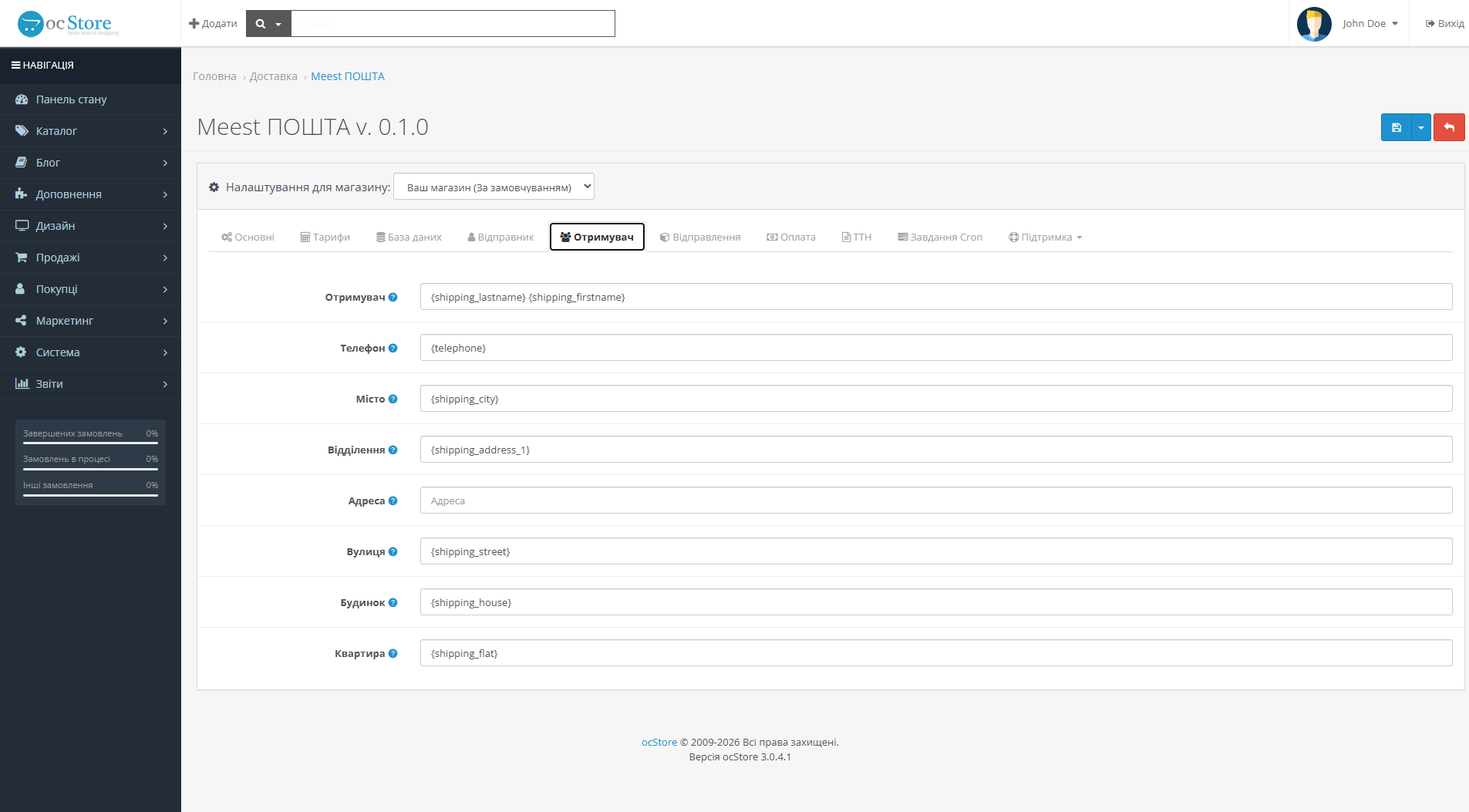Click the Покупці user icon
The height and width of the screenshot is (812, 1469).
21,289
